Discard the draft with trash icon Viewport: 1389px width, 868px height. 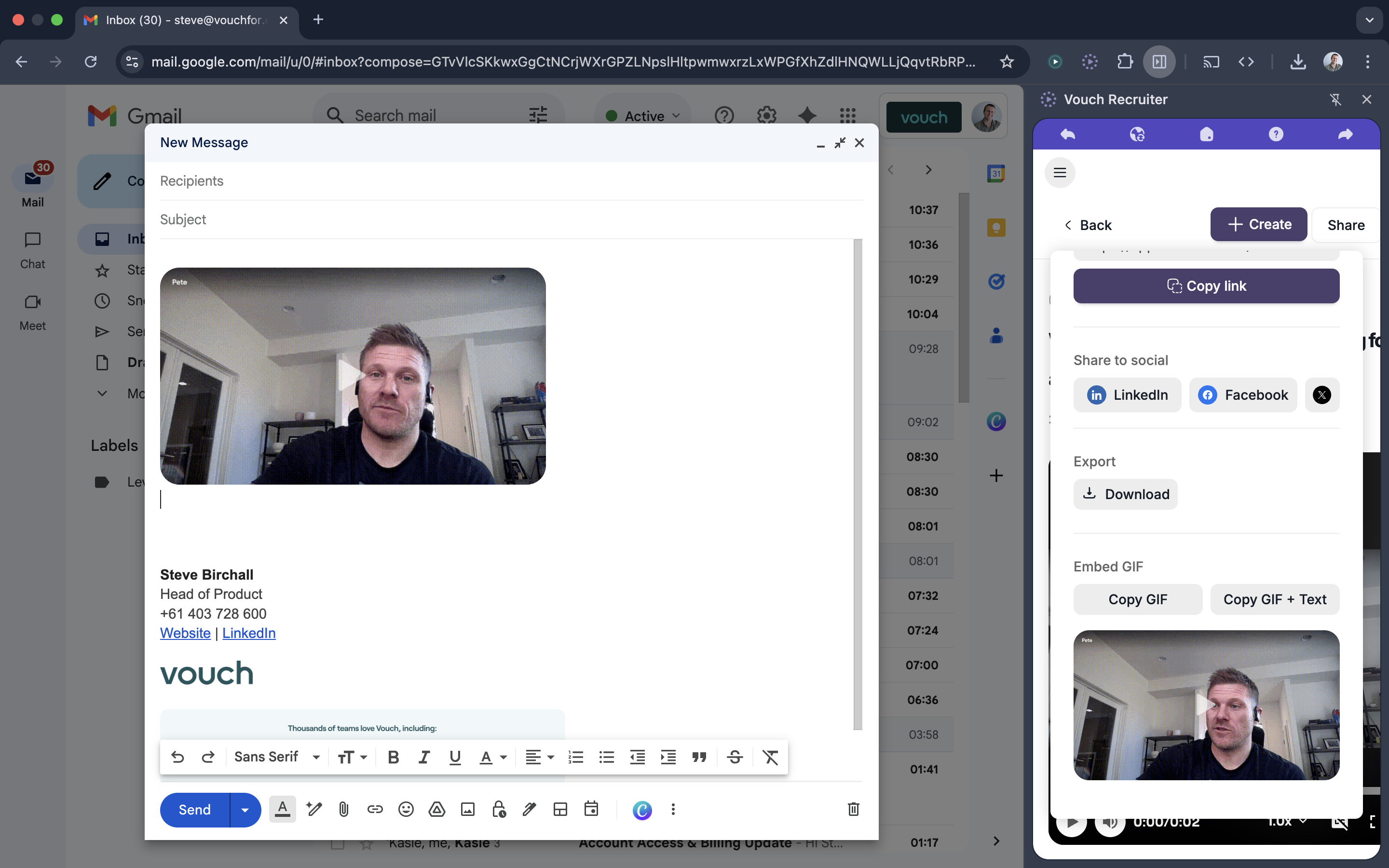coord(854,810)
